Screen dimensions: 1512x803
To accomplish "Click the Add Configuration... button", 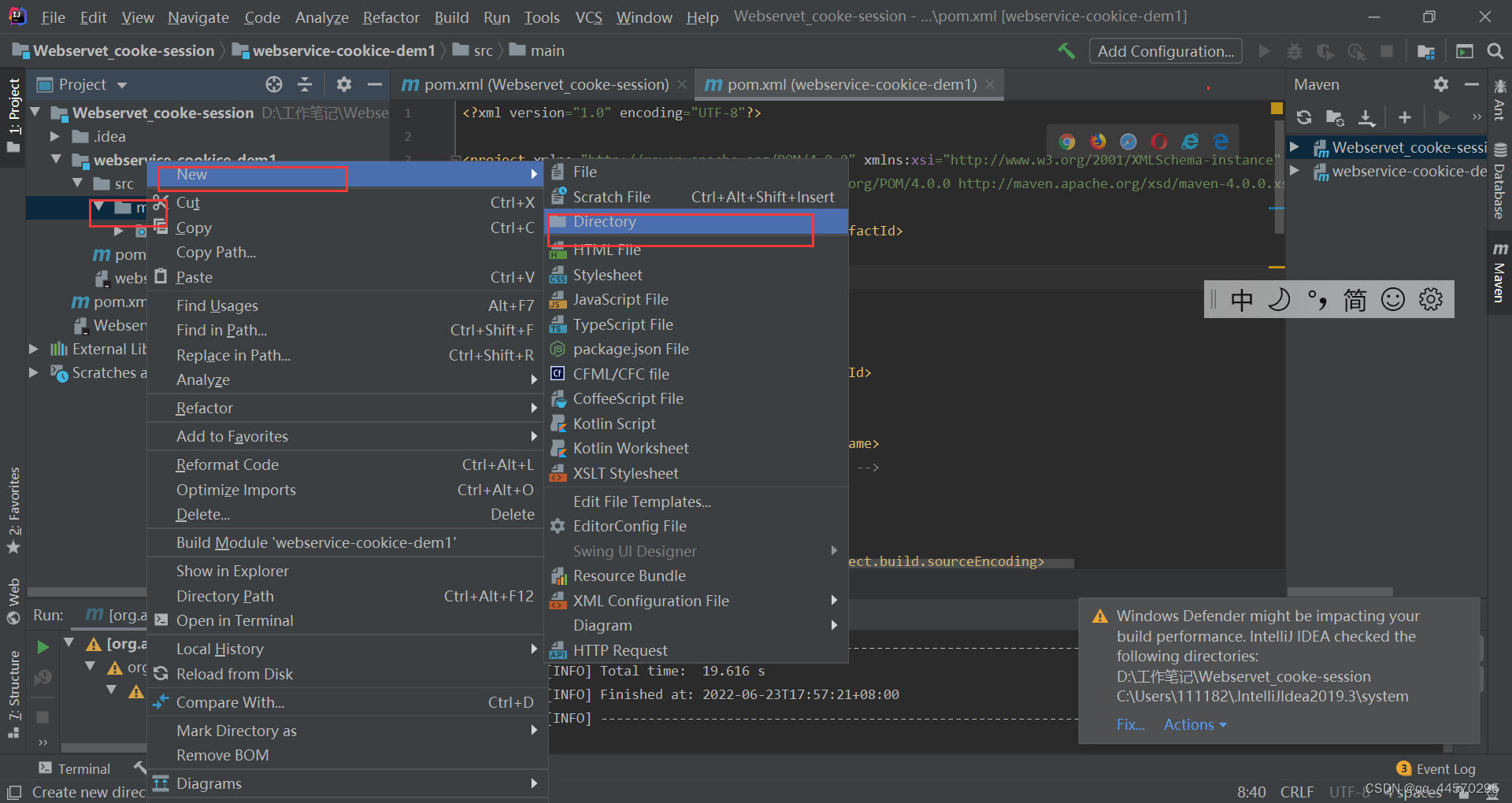I will 1165,51.
